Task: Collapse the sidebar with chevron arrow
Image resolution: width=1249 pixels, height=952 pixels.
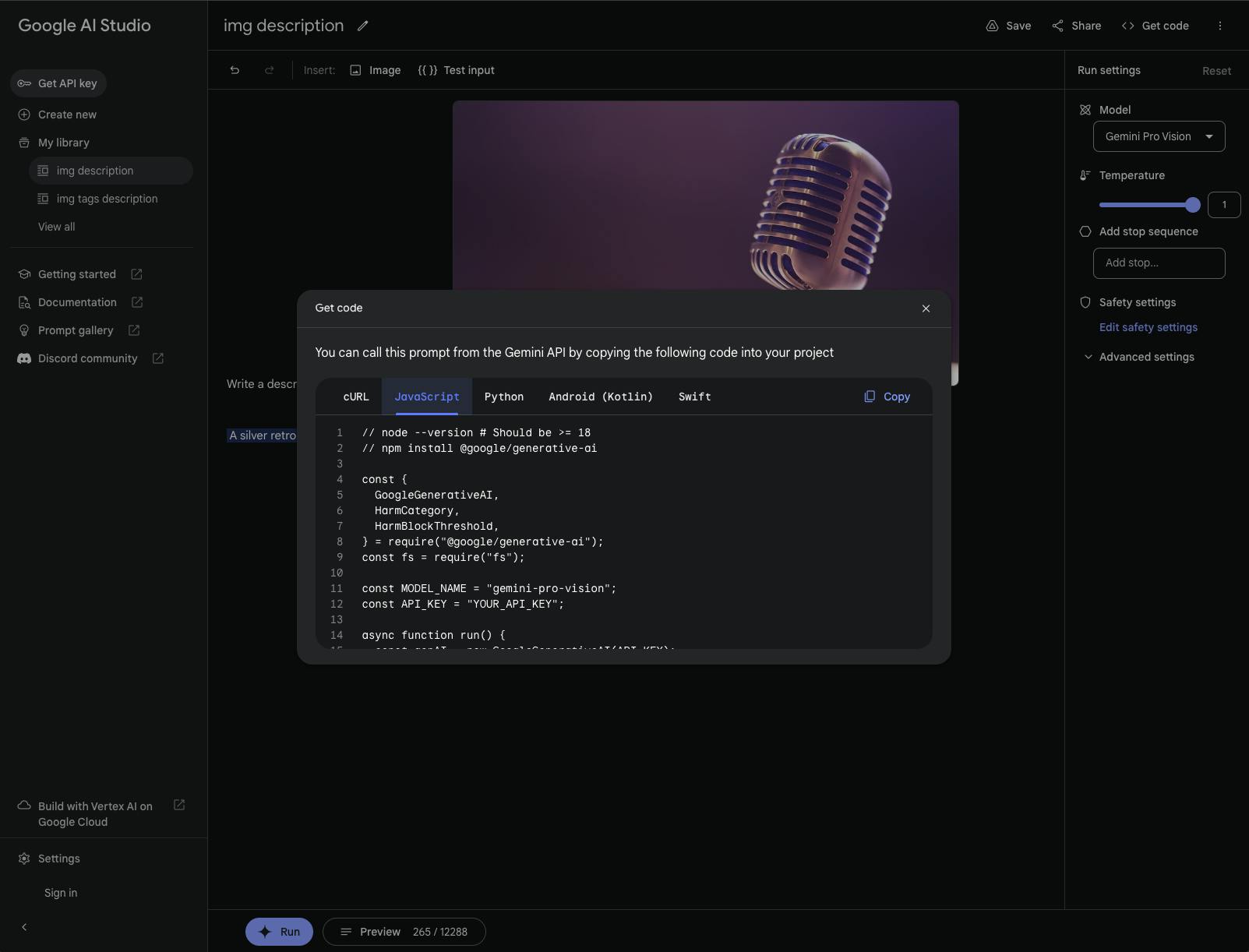Action: [x=24, y=927]
